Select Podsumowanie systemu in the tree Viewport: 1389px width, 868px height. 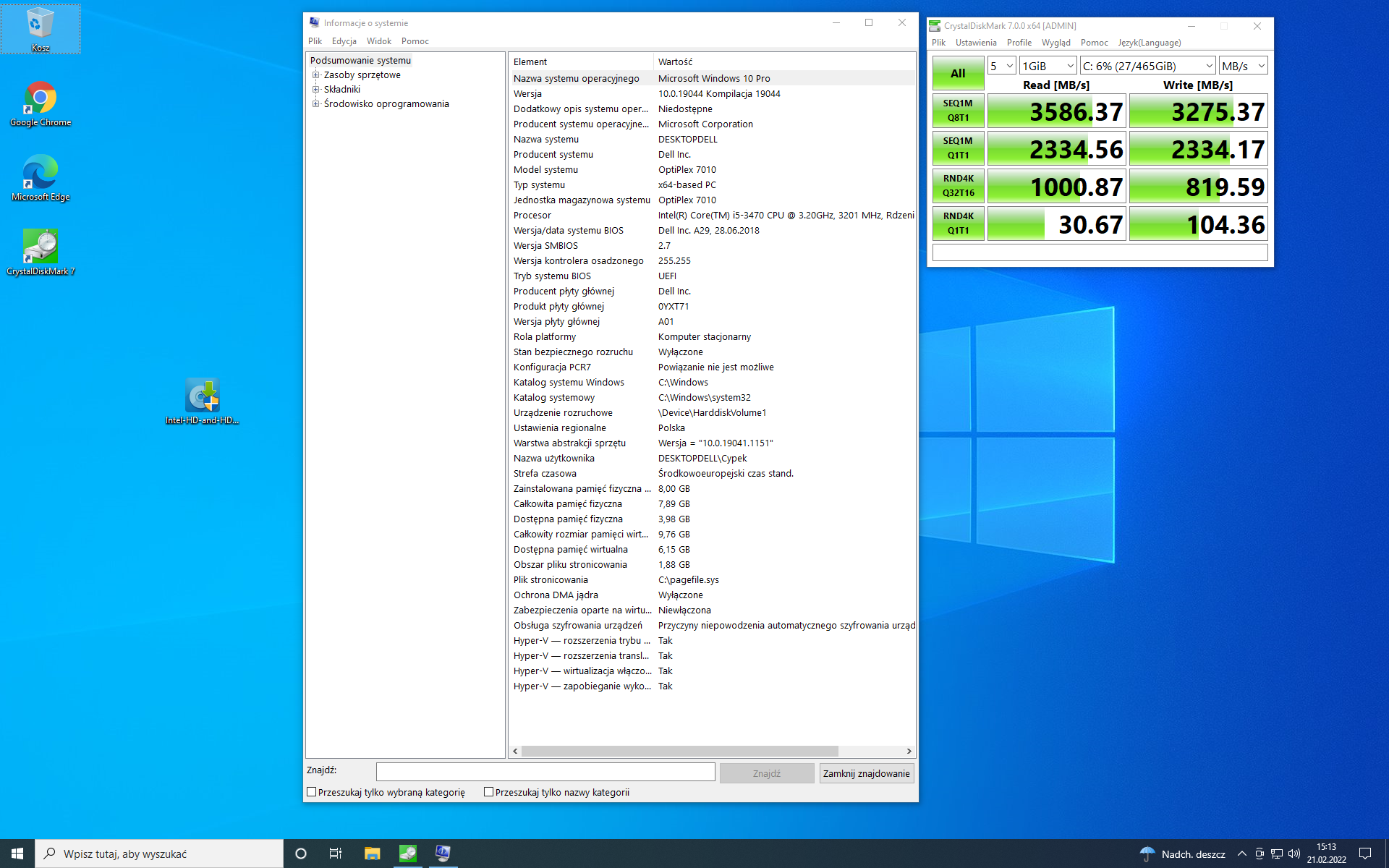click(360, 60)
